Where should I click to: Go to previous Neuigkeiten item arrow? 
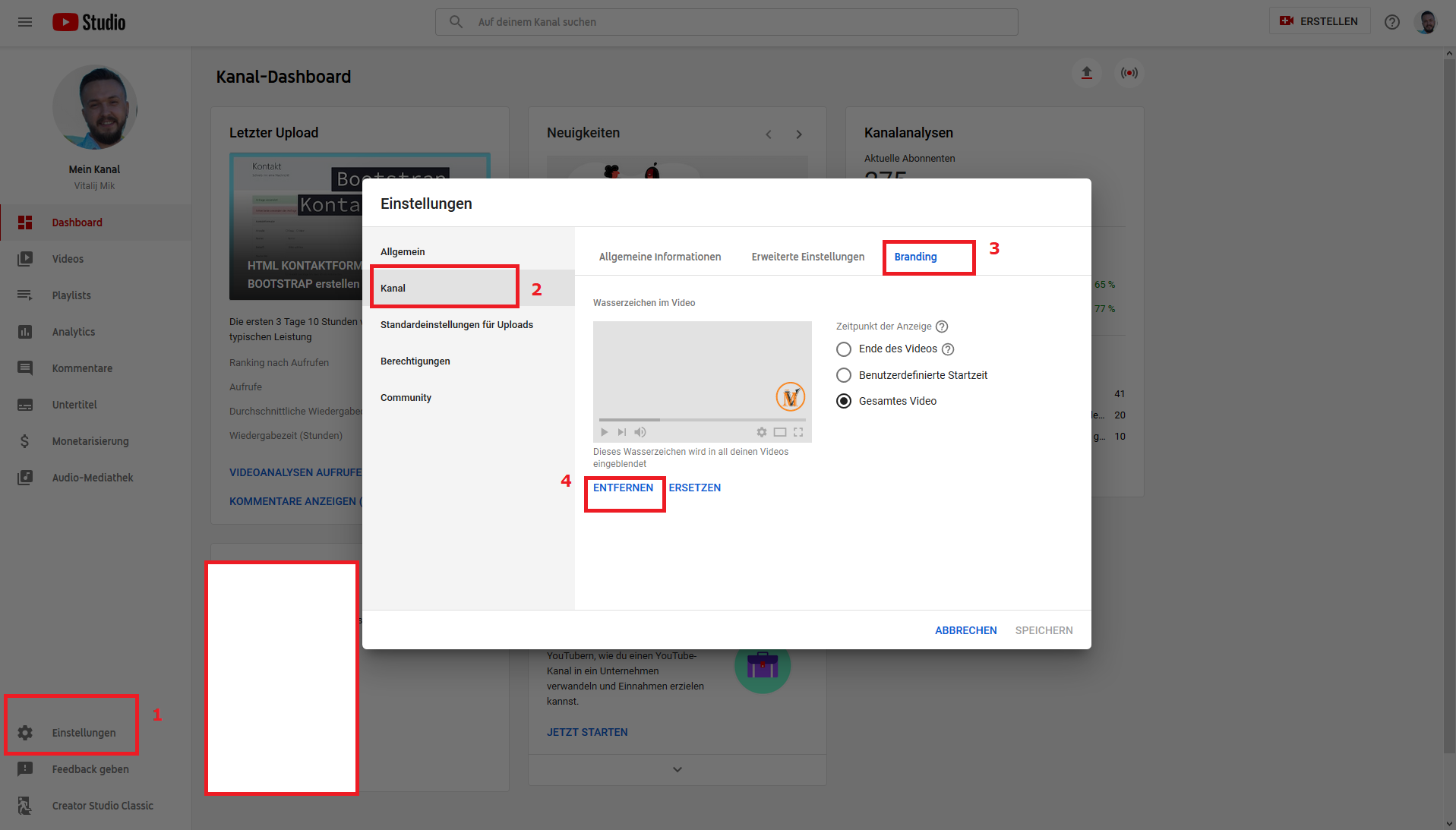(x=768, y=134)
